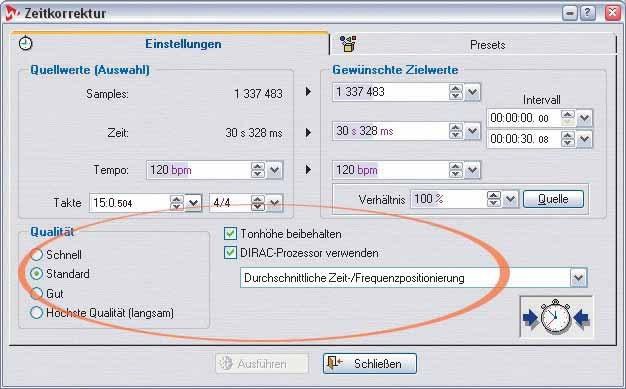
Task: Click the Quelle button
Action: tap(553, 199)
